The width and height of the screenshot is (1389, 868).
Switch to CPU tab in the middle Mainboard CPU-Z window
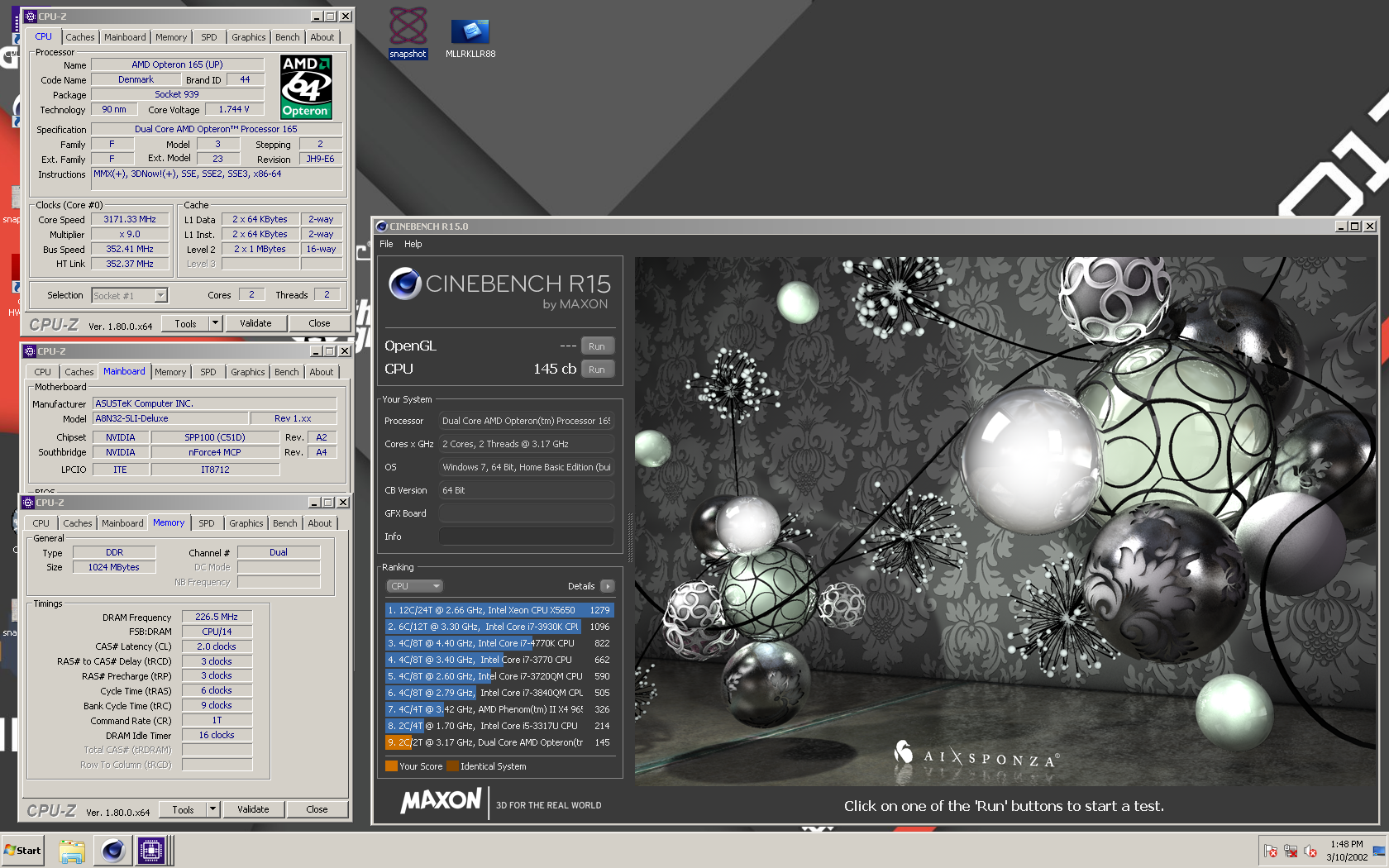pos(43,372)
